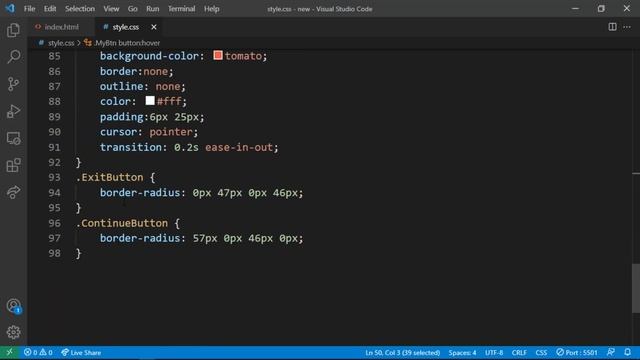Click the CSS language mode selector
This screenshot has width=640, height=360.
pyautogui.click(x=541, y=352)
